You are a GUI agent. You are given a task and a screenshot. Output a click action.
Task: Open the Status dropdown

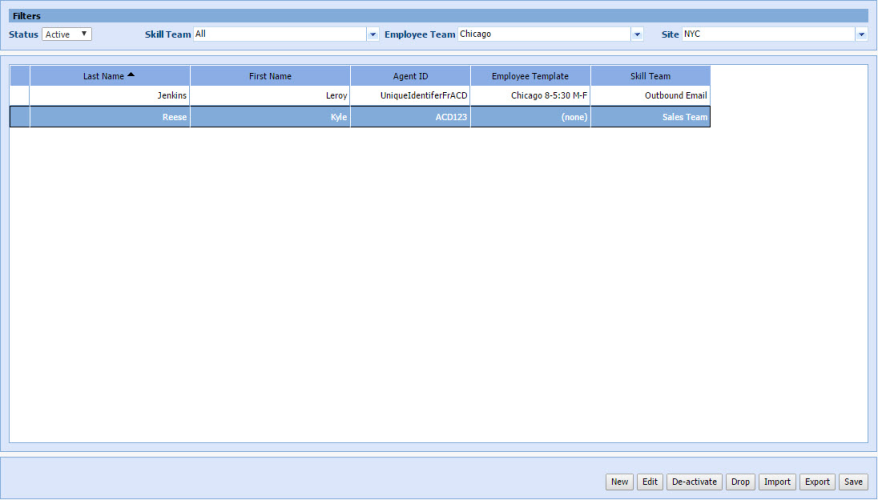[x=67, y=34]
